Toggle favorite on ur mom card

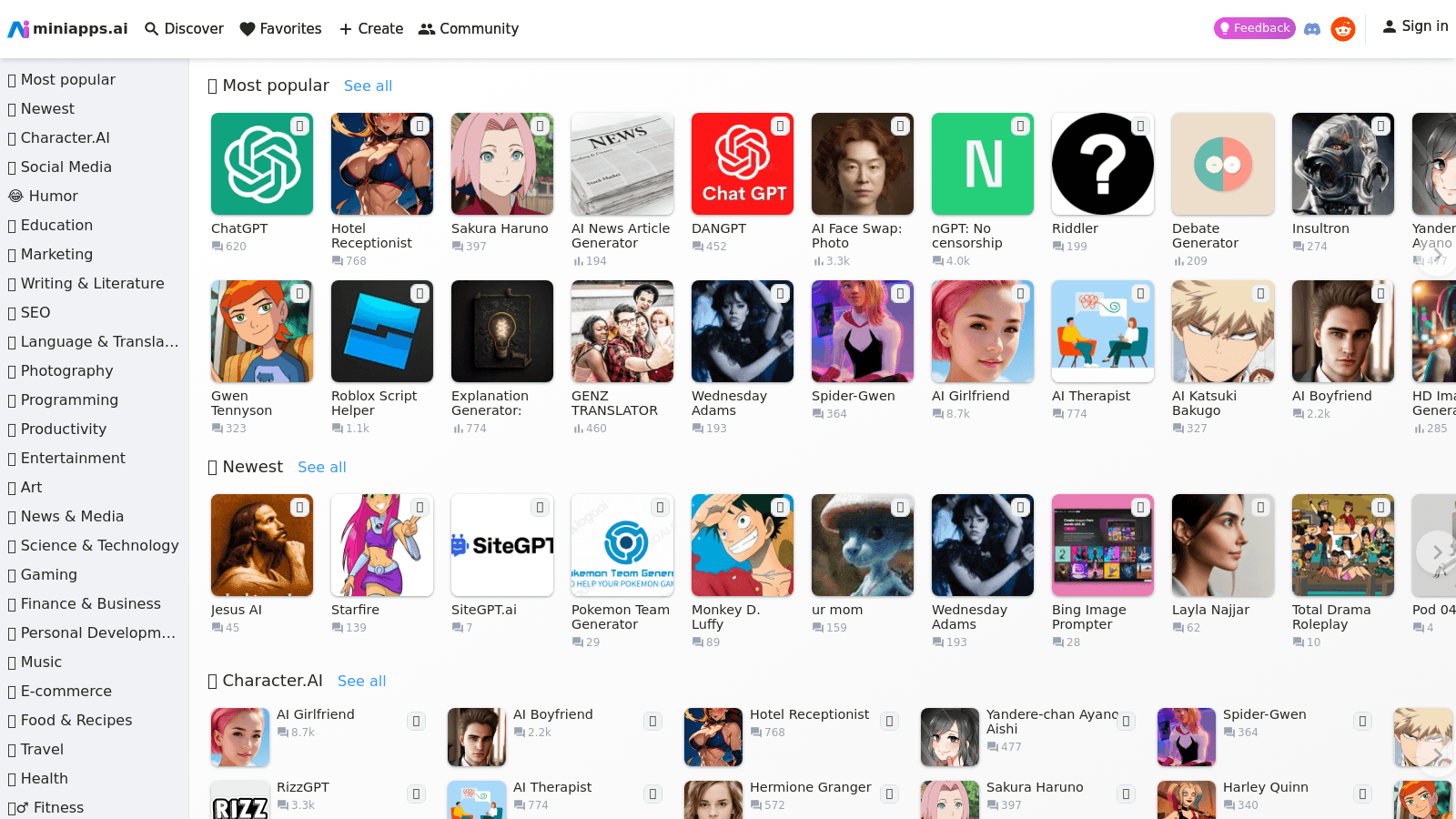coord(900,508)
